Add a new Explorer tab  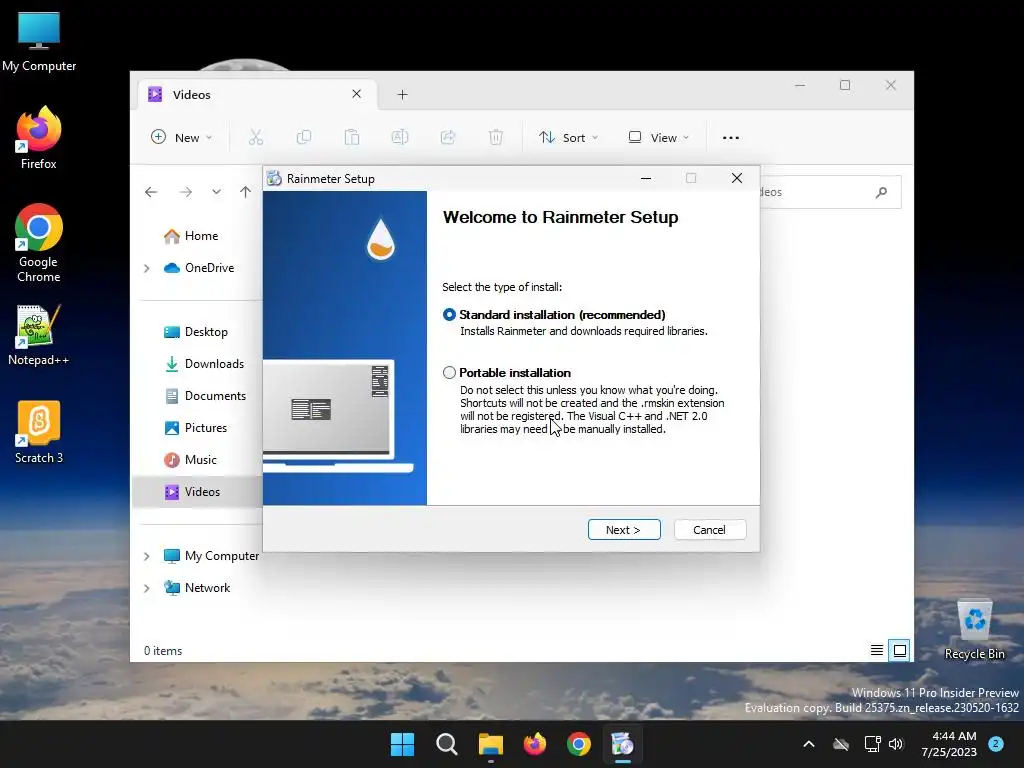click(402, 95)
